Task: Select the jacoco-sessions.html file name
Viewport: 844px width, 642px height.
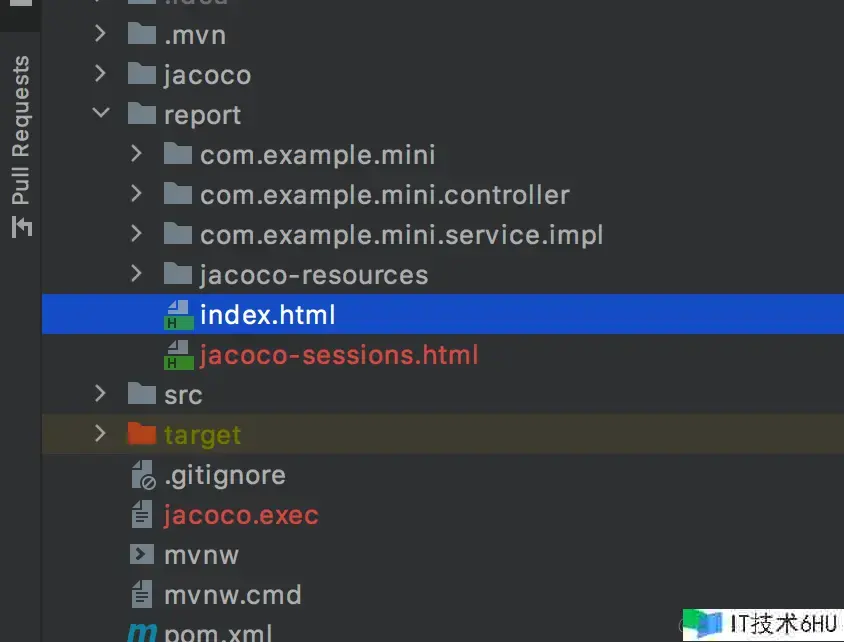Action: (x=339, y=355)
